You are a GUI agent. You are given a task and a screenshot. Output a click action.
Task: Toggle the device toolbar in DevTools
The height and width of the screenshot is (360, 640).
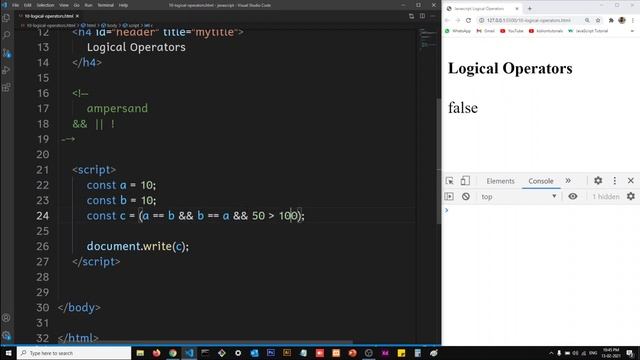[465, 181]
